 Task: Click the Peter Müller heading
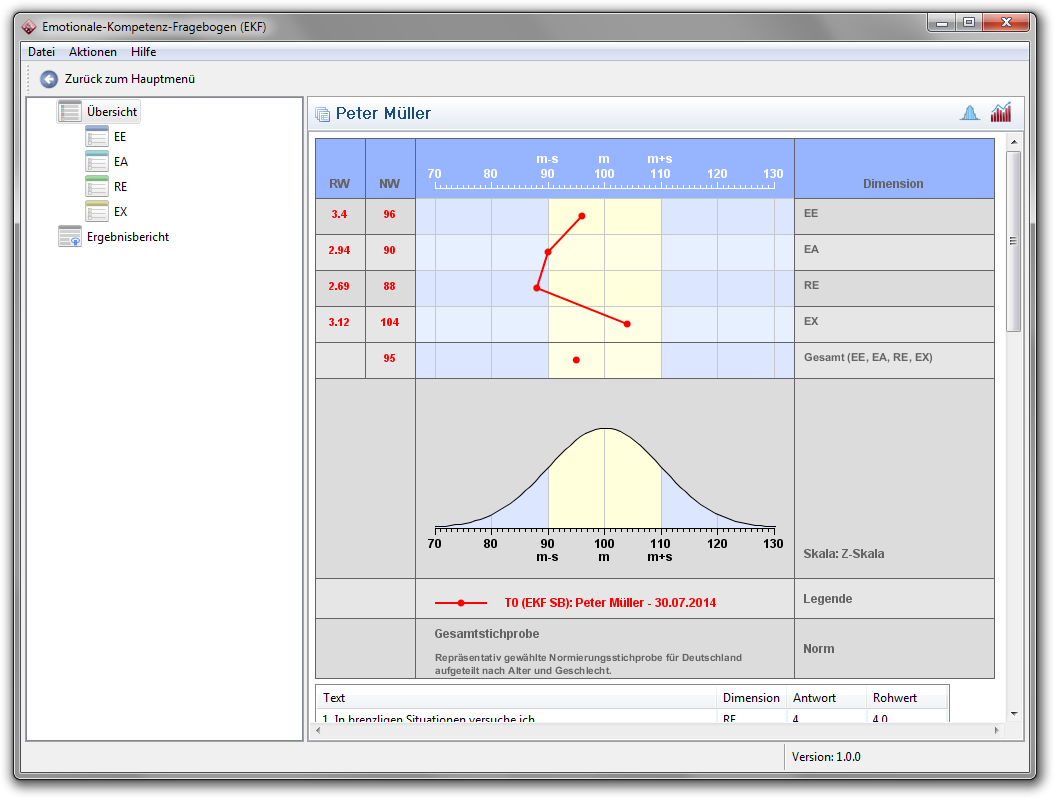(x=384, y=113)
